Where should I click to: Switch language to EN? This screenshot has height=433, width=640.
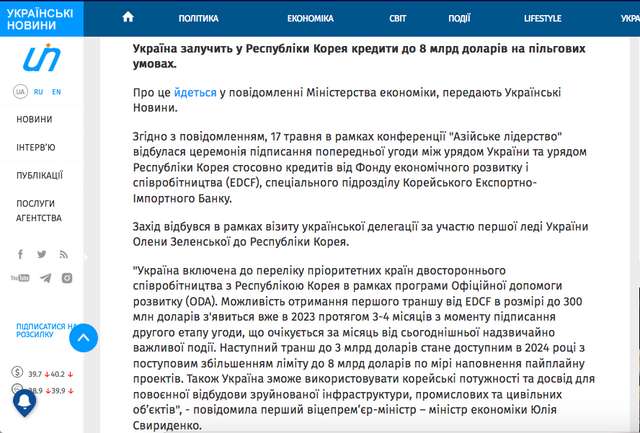(57, 91)
